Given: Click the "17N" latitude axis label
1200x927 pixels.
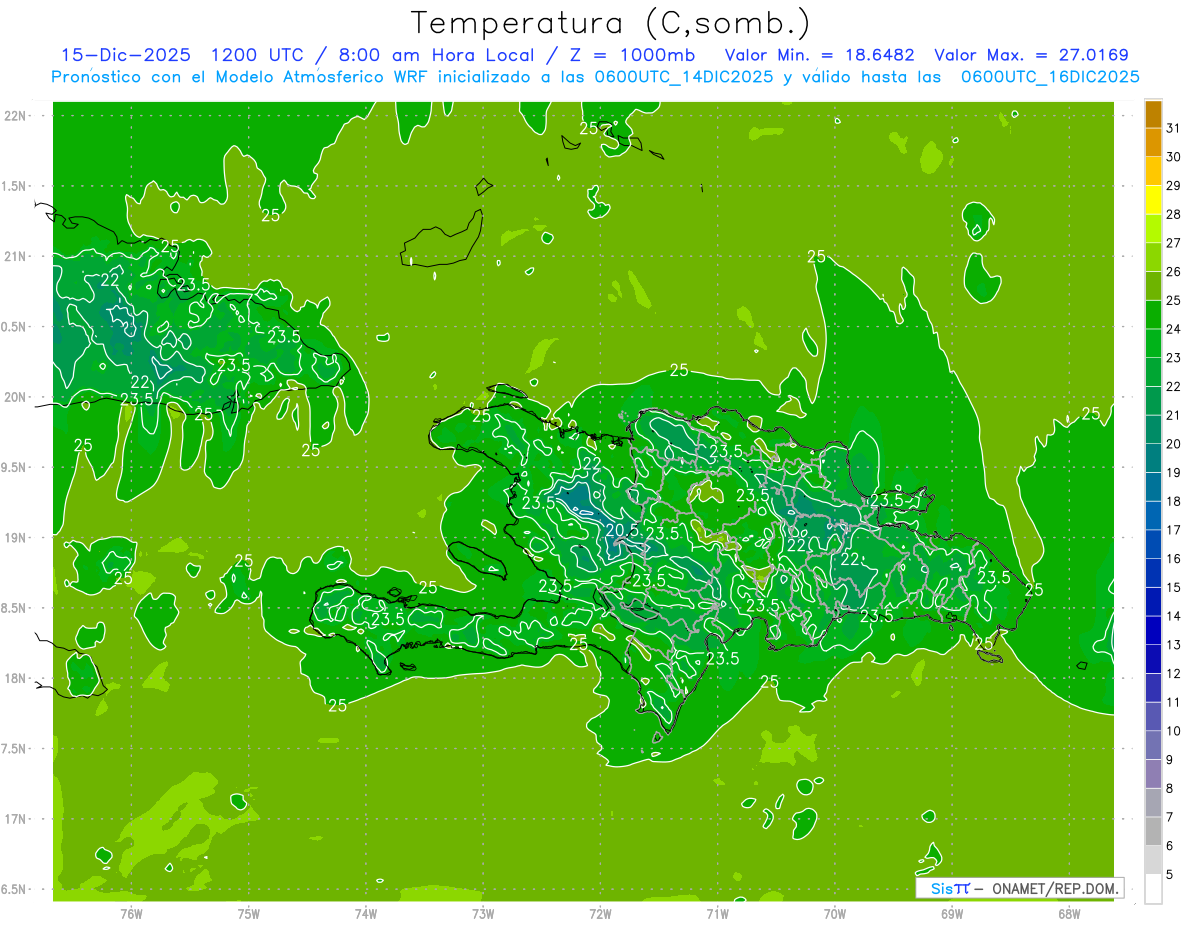Looking at the screenshot, I should point(14,819).
